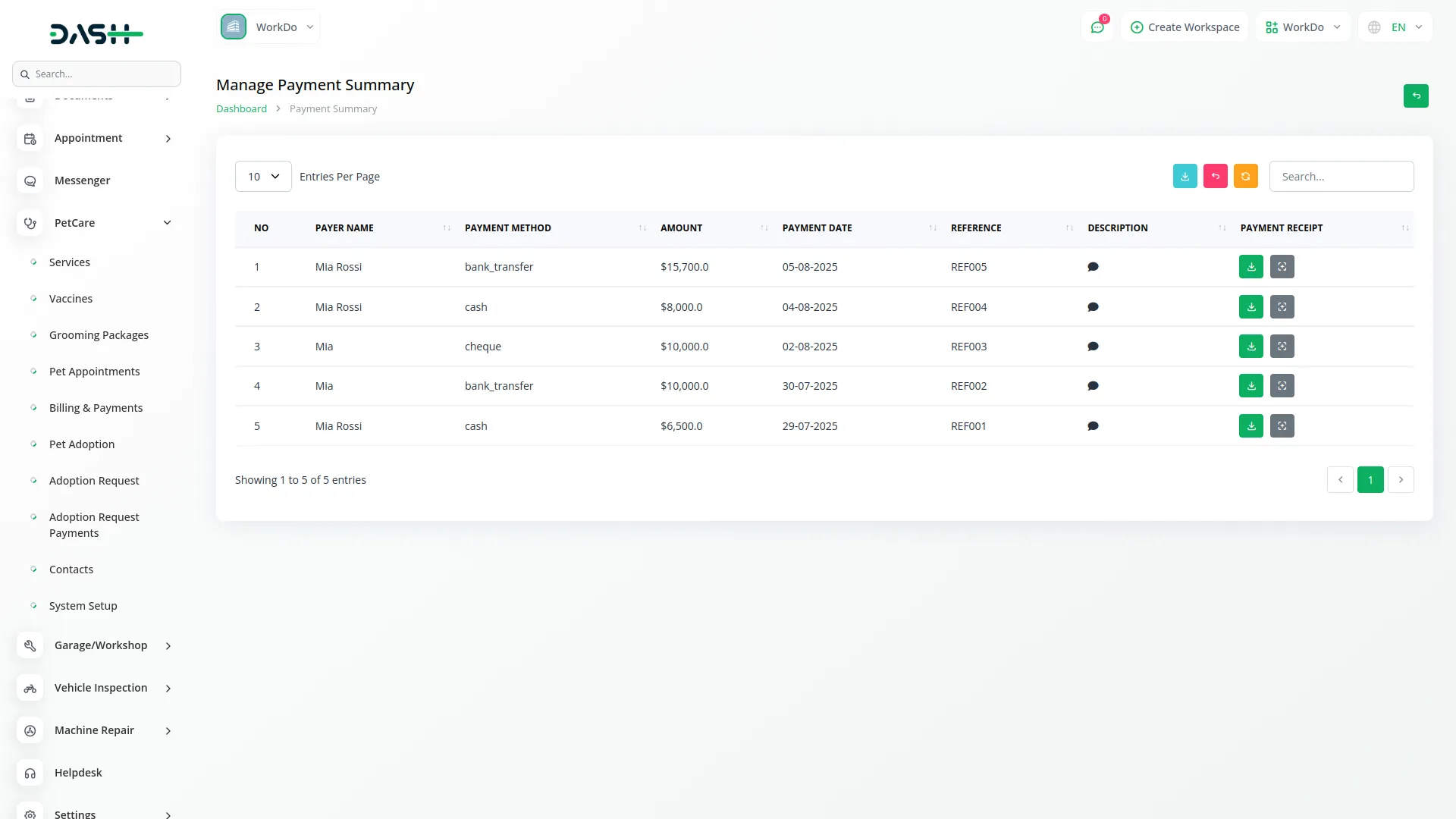The width and height of the screenshot is (1456, 819).
Task: Download receipt for REF001 payment
Action: tap(1250, 426)
